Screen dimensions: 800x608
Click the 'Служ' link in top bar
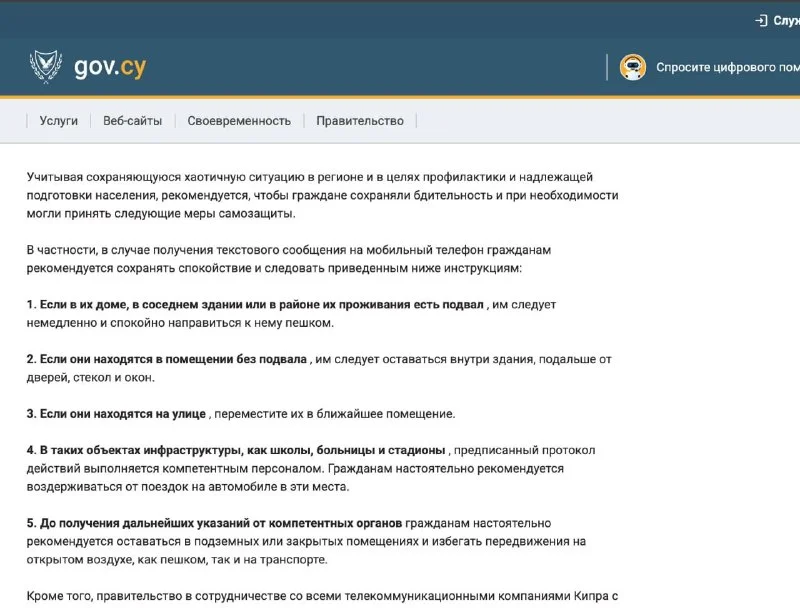tap(786, 21)
